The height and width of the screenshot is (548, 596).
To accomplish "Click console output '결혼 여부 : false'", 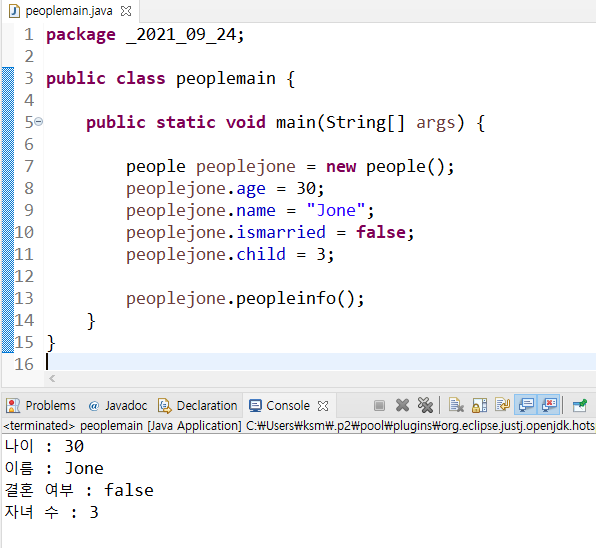I will pyautogui.click(x=79, y=490).
